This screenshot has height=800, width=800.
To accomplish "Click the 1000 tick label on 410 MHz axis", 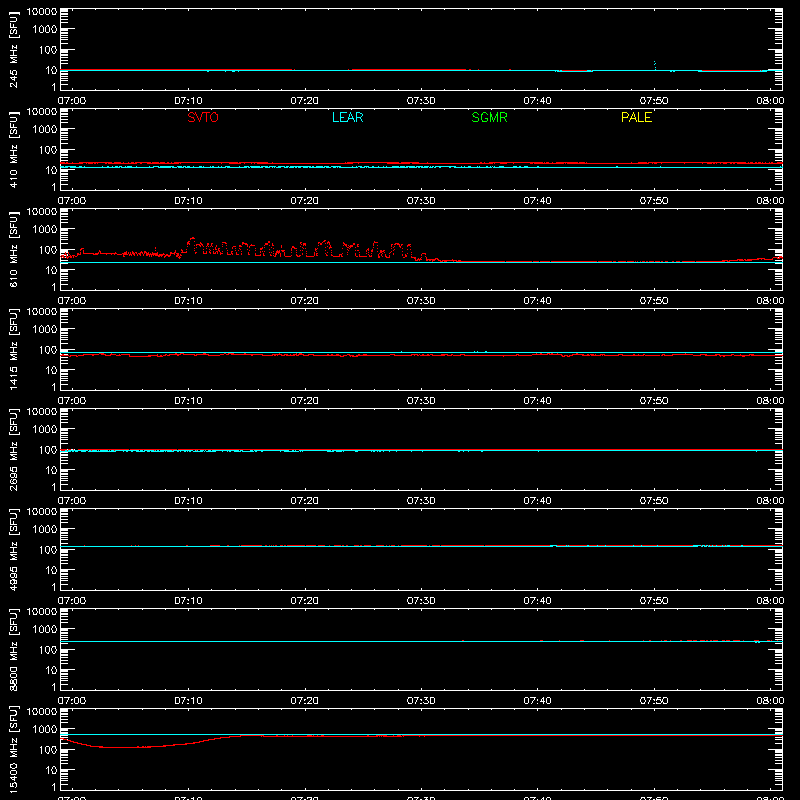I will (45, 129).
